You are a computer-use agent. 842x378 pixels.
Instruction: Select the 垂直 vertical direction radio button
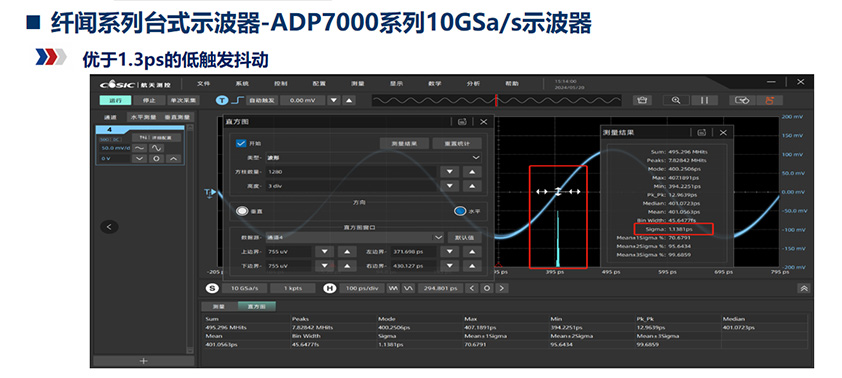pos(242,212)
